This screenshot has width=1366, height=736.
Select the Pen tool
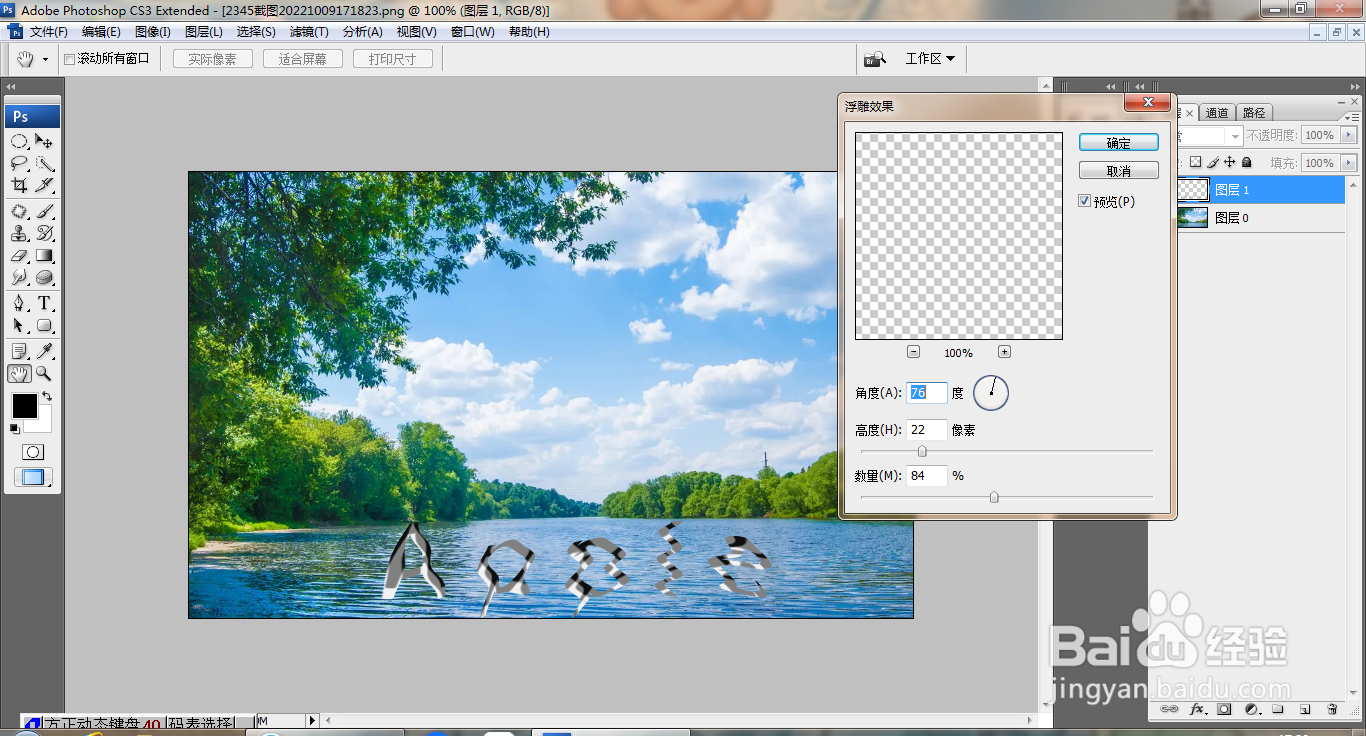click(x=19, y=303)
